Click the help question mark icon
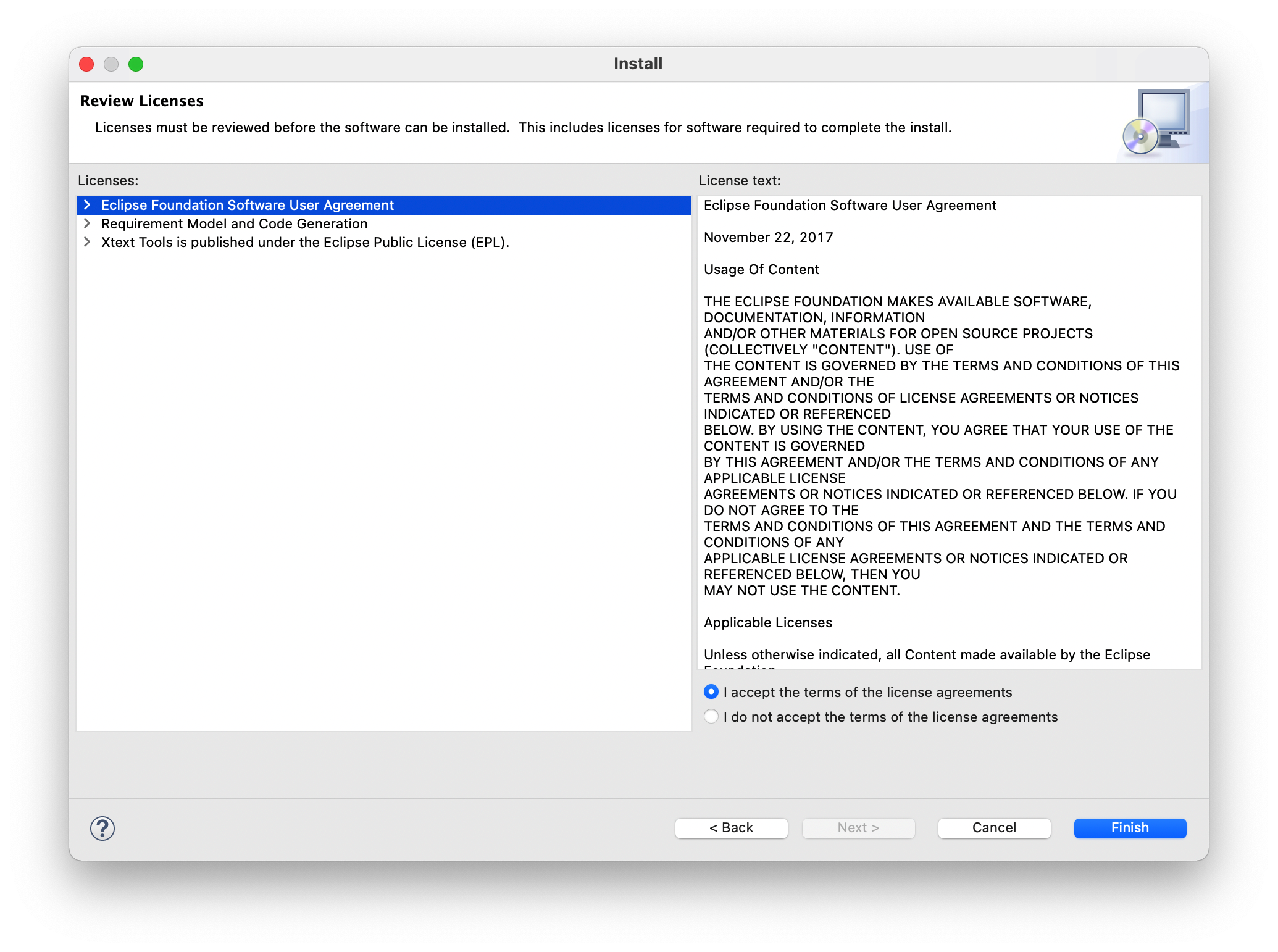1278x952 pixels. click(x=102, y=826)
